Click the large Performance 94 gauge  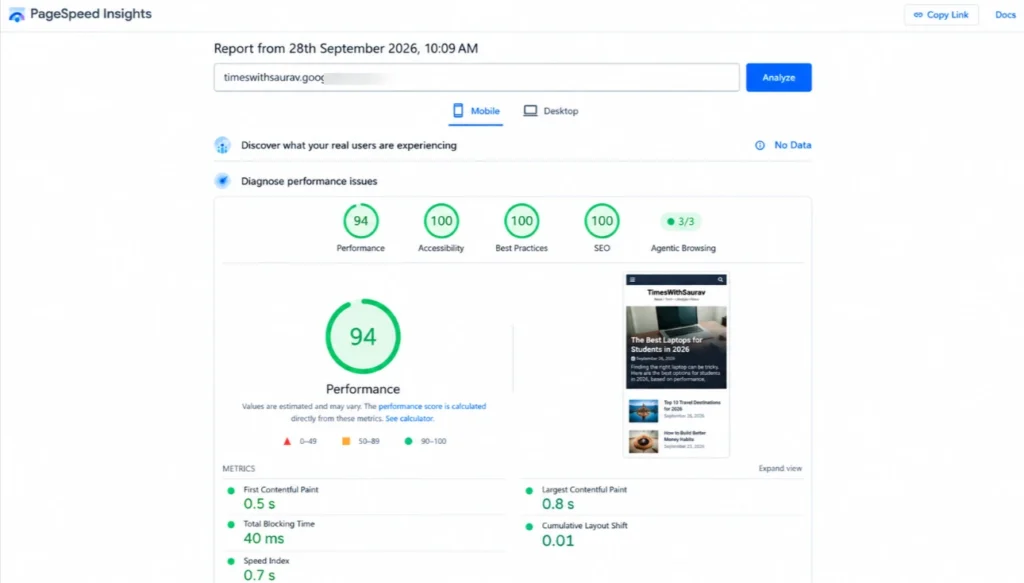click(x=363, y=336)
